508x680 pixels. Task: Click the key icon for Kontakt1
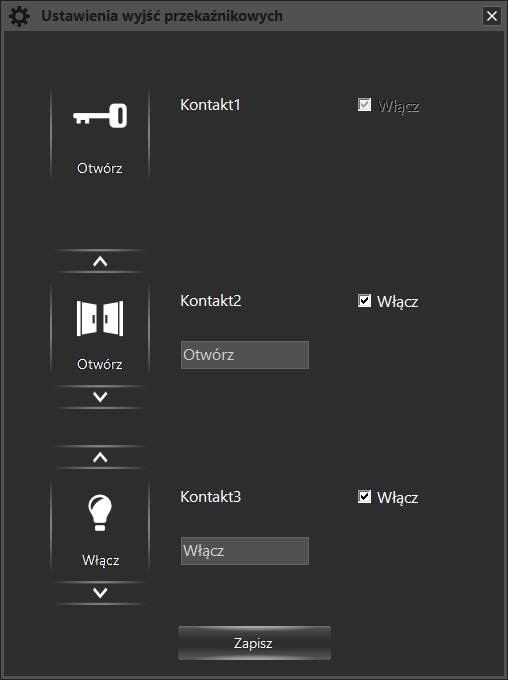click(100, 116)
